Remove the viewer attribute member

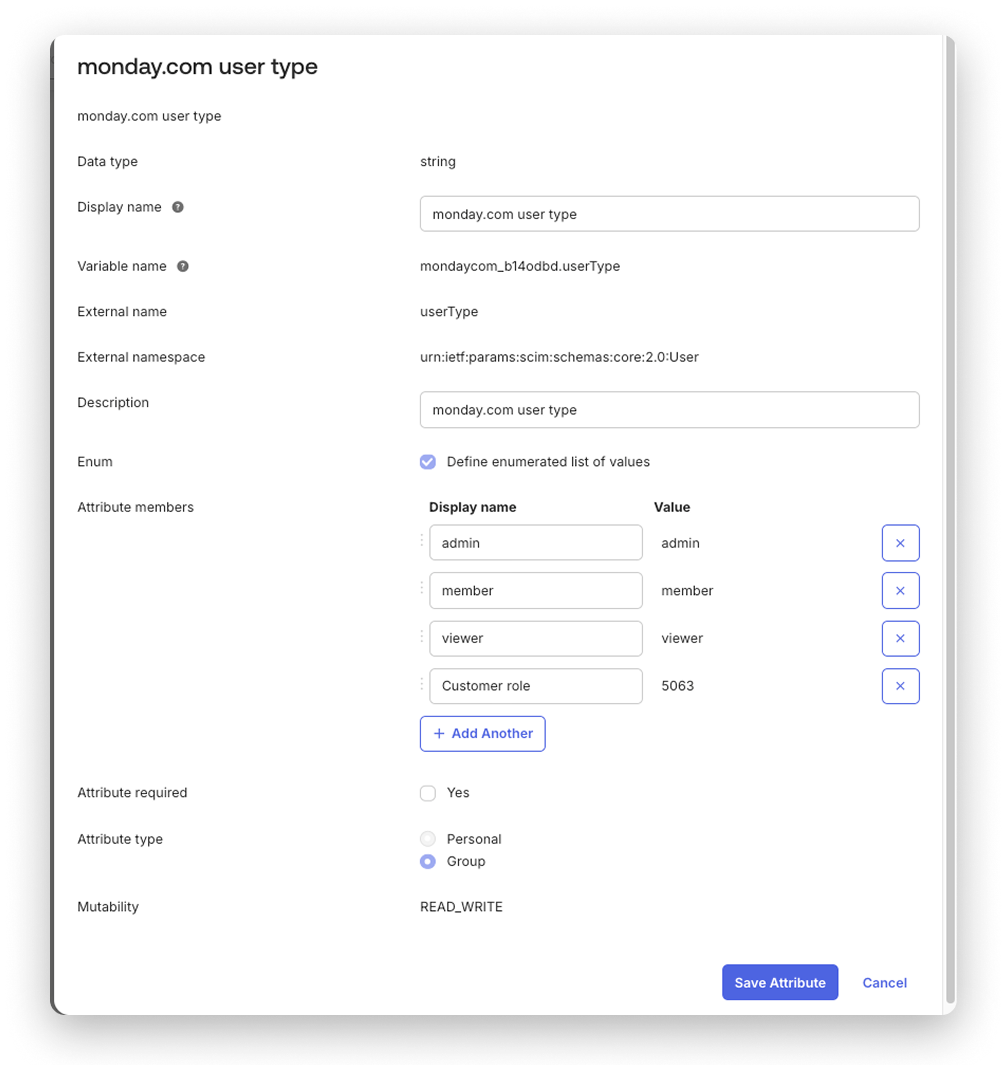tap(900, 638)
